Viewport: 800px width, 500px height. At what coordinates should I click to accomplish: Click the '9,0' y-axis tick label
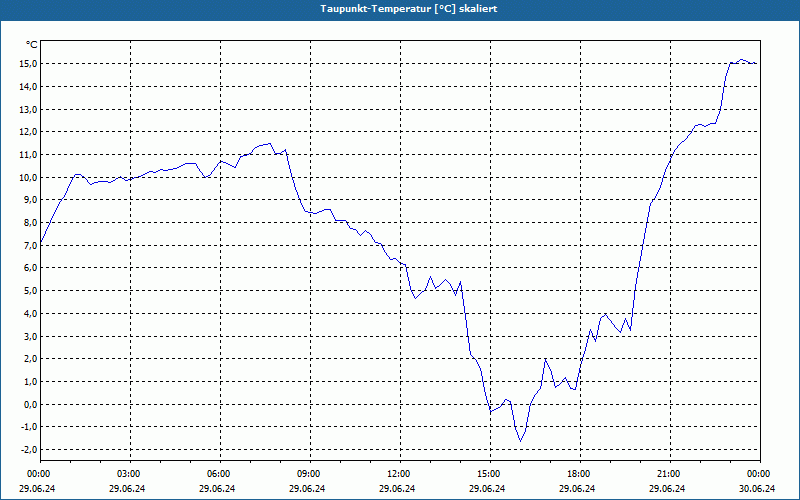pos(30,200)
